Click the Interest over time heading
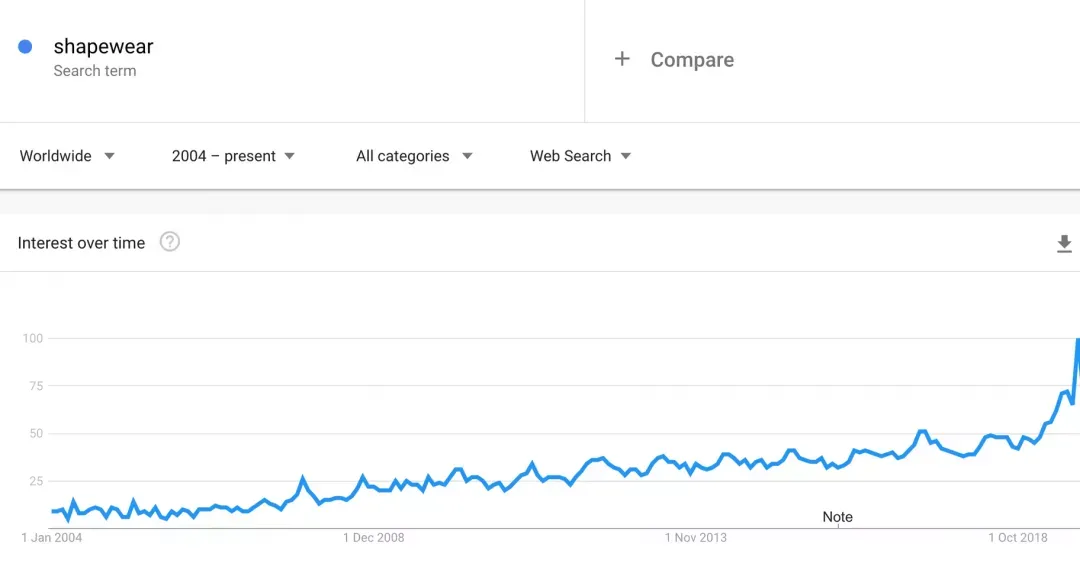Screen dimensions: 1080x570 point(81,243)
